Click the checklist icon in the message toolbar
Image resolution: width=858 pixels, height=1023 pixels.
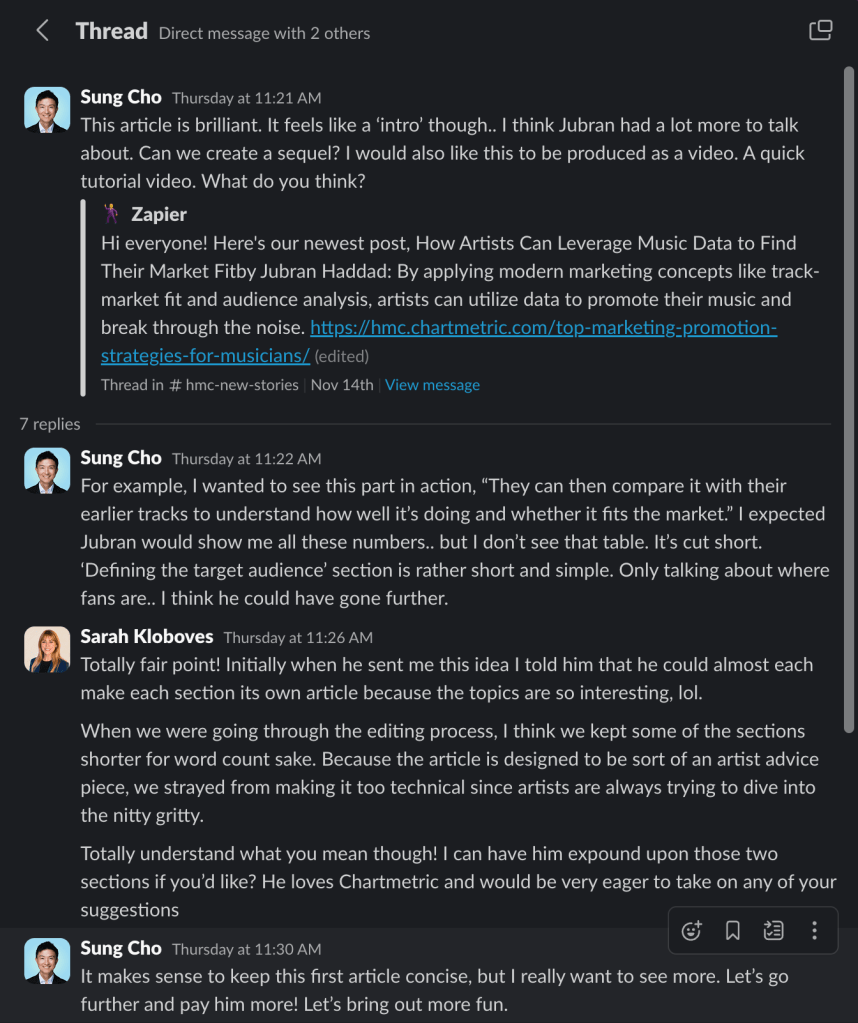pos(773,931)
